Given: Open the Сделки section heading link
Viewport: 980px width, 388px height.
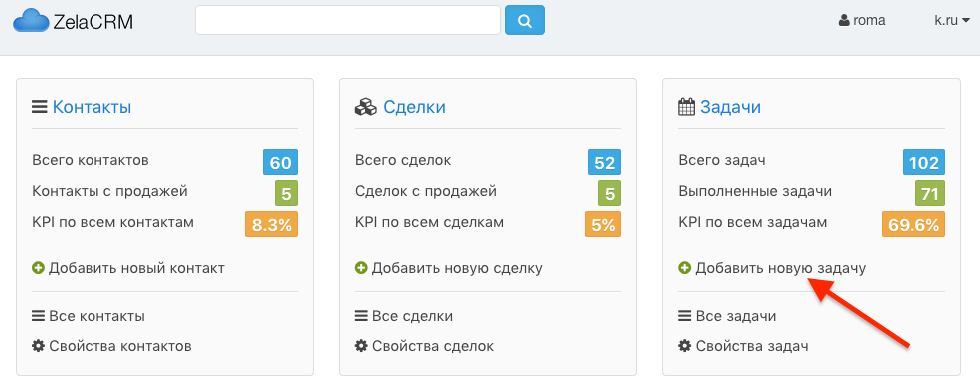Looking at the screenshot, I should [x=414, y=107].
